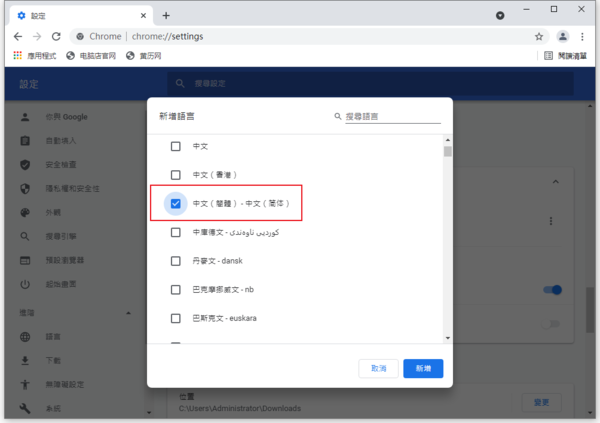
Task: Open the language entry's three-dot options
Action: coord(551,221)
